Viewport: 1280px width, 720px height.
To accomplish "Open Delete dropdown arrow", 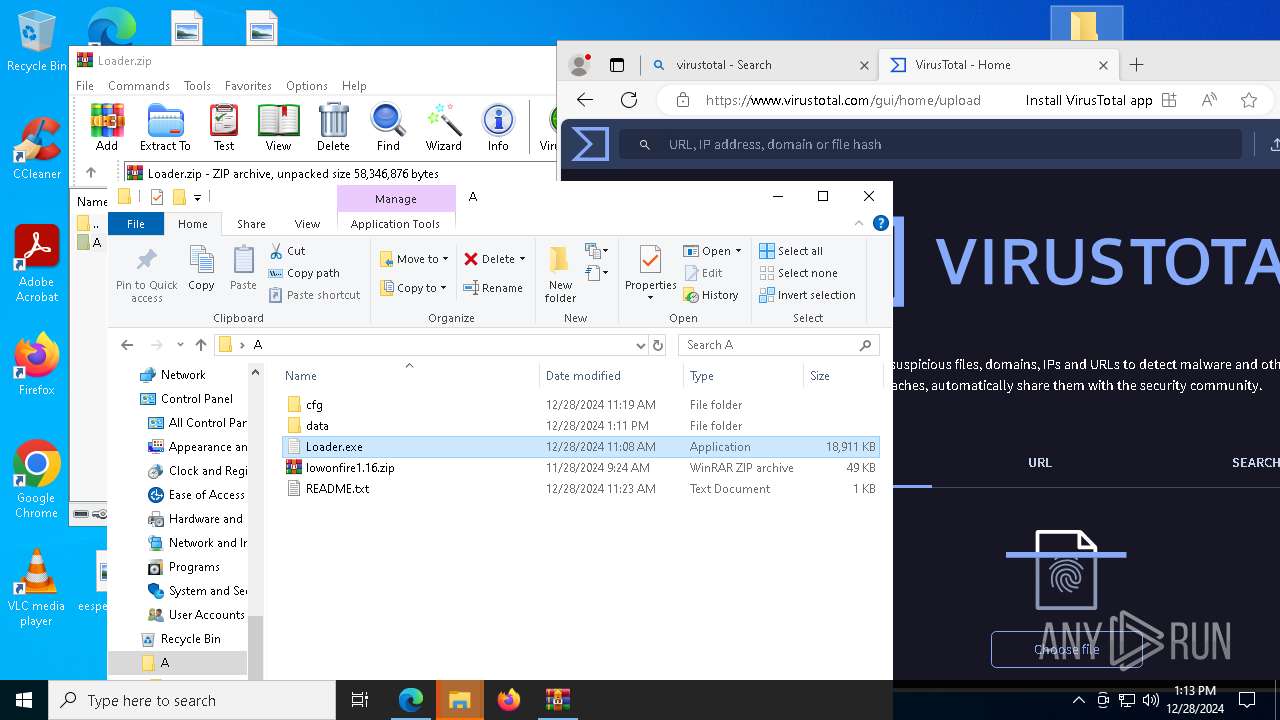I will [x=522, y=259].
